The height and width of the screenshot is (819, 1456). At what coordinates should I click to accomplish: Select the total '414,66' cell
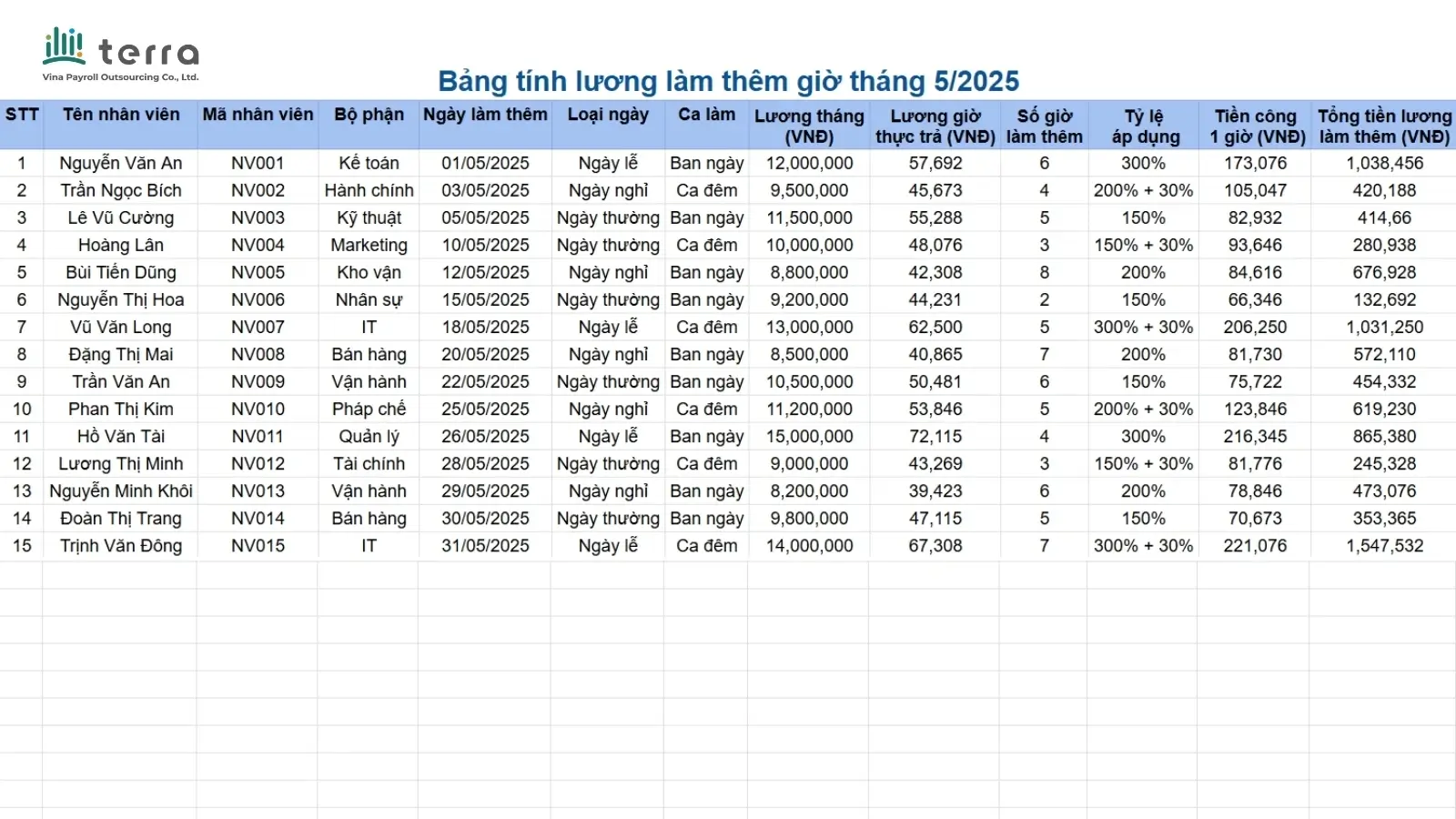1384,217
